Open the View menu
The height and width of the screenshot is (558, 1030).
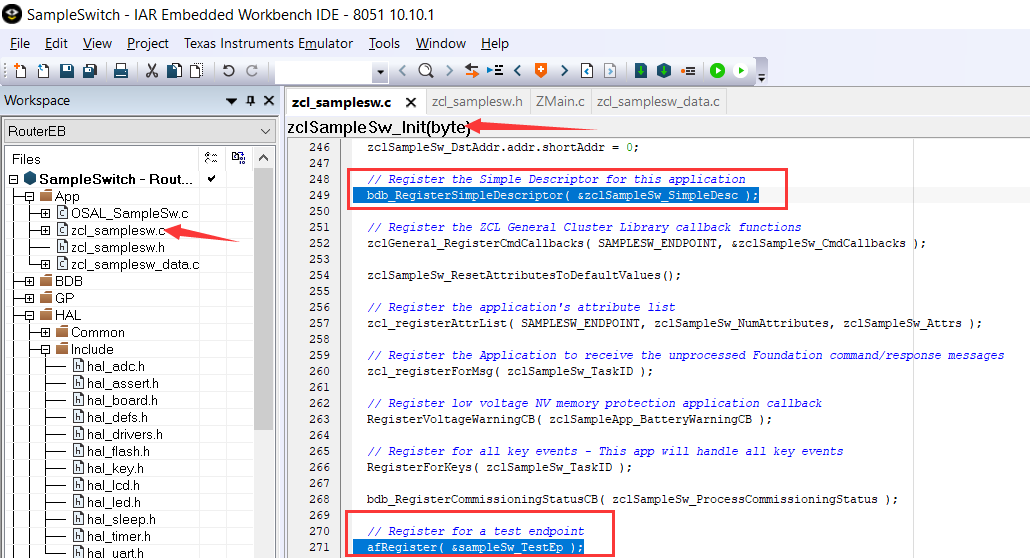click(x=97, y=43)
